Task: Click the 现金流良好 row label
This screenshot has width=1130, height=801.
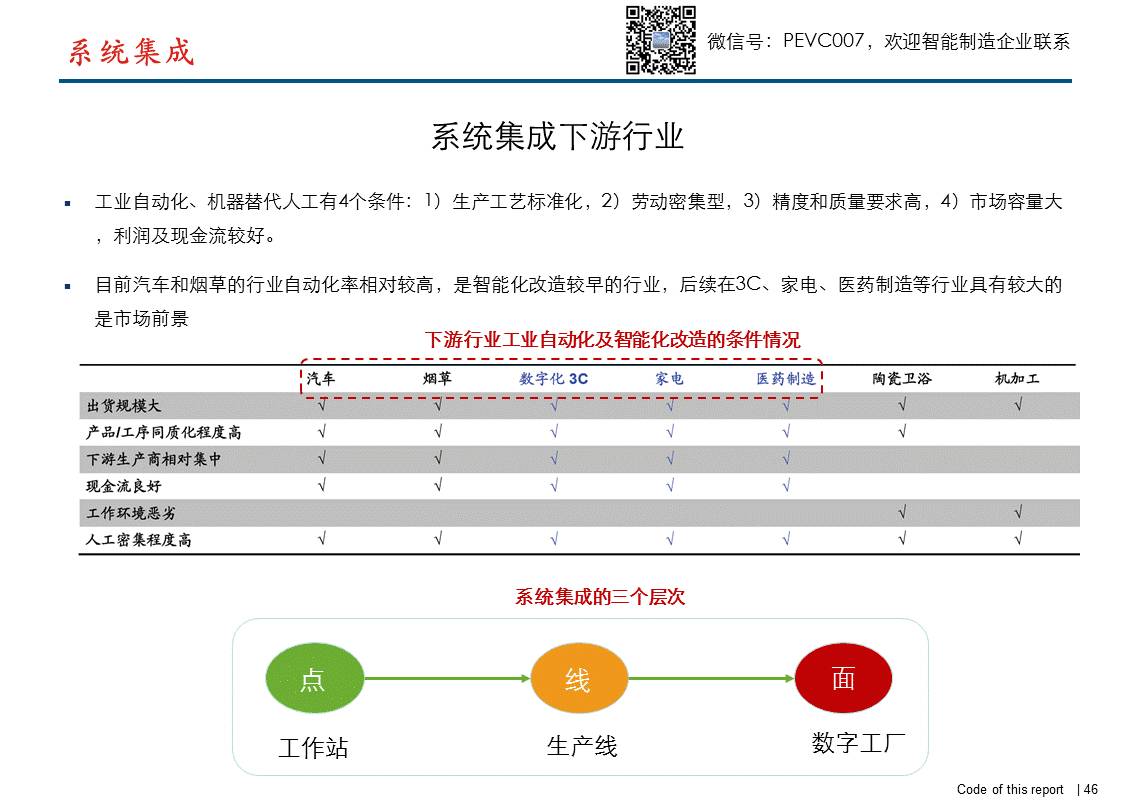Action: point(124,486)
